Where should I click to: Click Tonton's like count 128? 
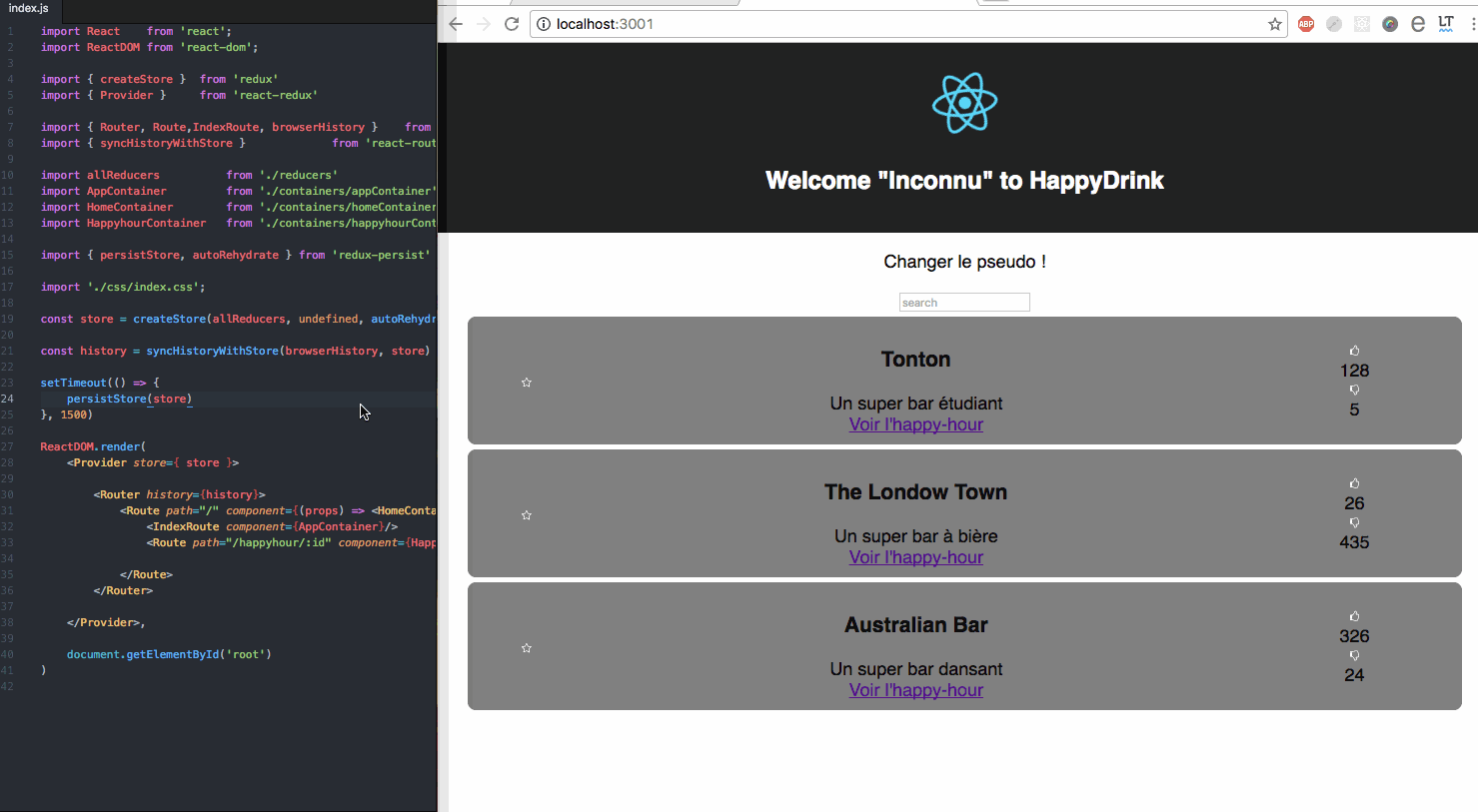(1354, 371)
